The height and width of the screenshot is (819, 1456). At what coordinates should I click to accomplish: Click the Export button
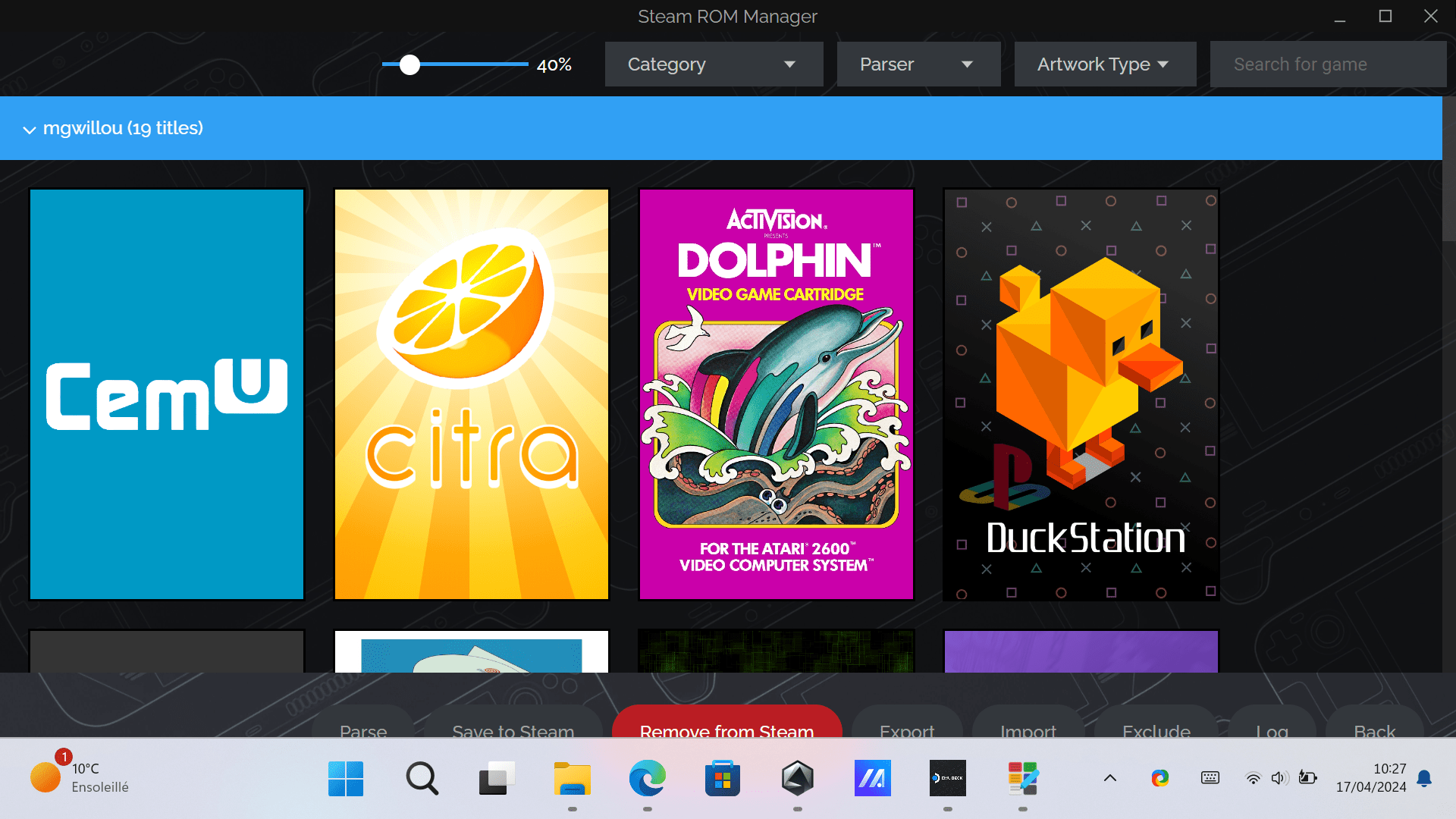pos(907,722)
